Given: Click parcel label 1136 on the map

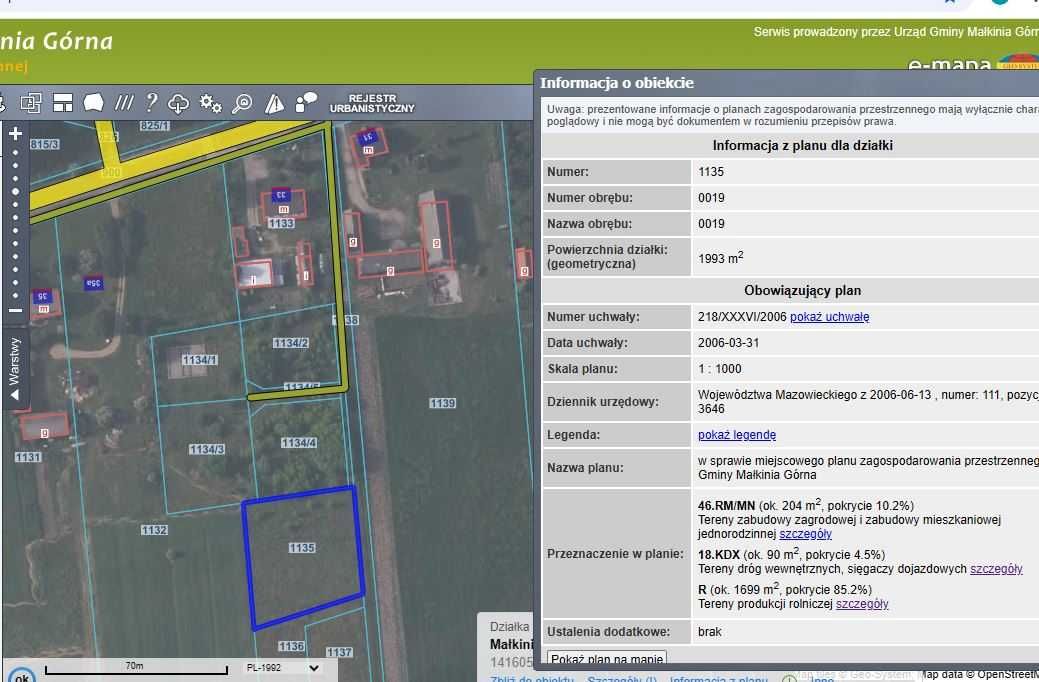Looking at the screenshot, I should [291, 646].
